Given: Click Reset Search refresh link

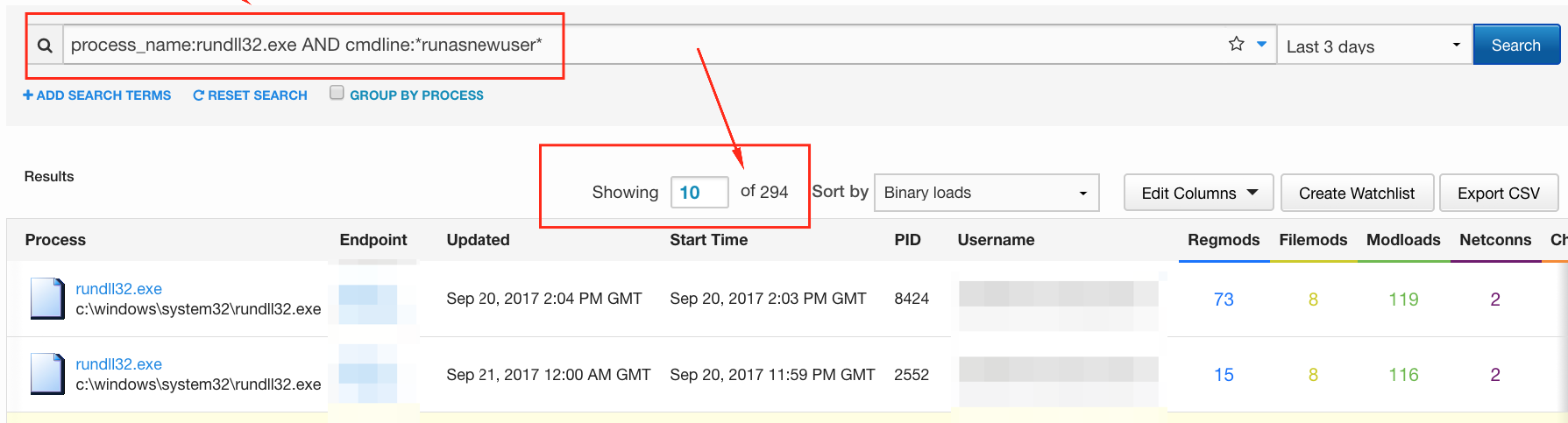Looking at the screenshot, I should pos(250,95).
